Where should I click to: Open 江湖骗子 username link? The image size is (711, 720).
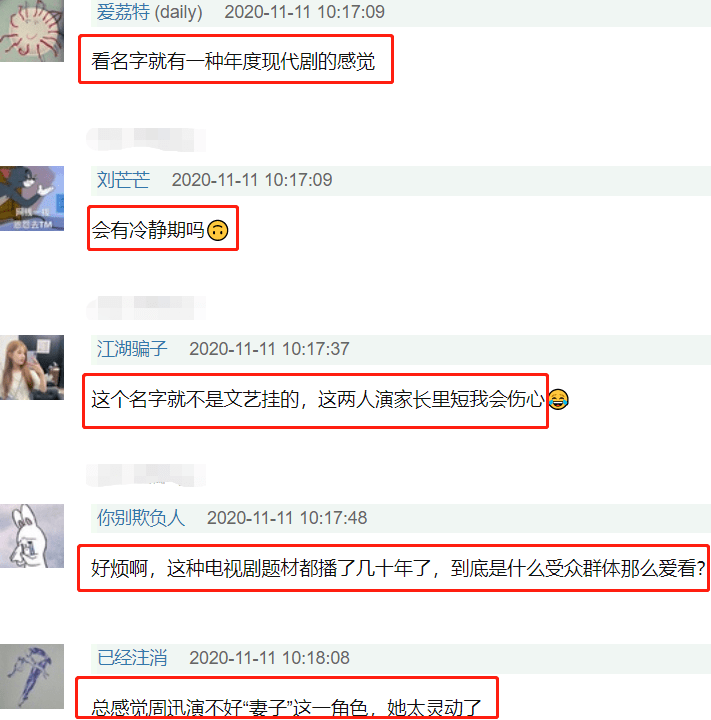(x=132, y=349)
